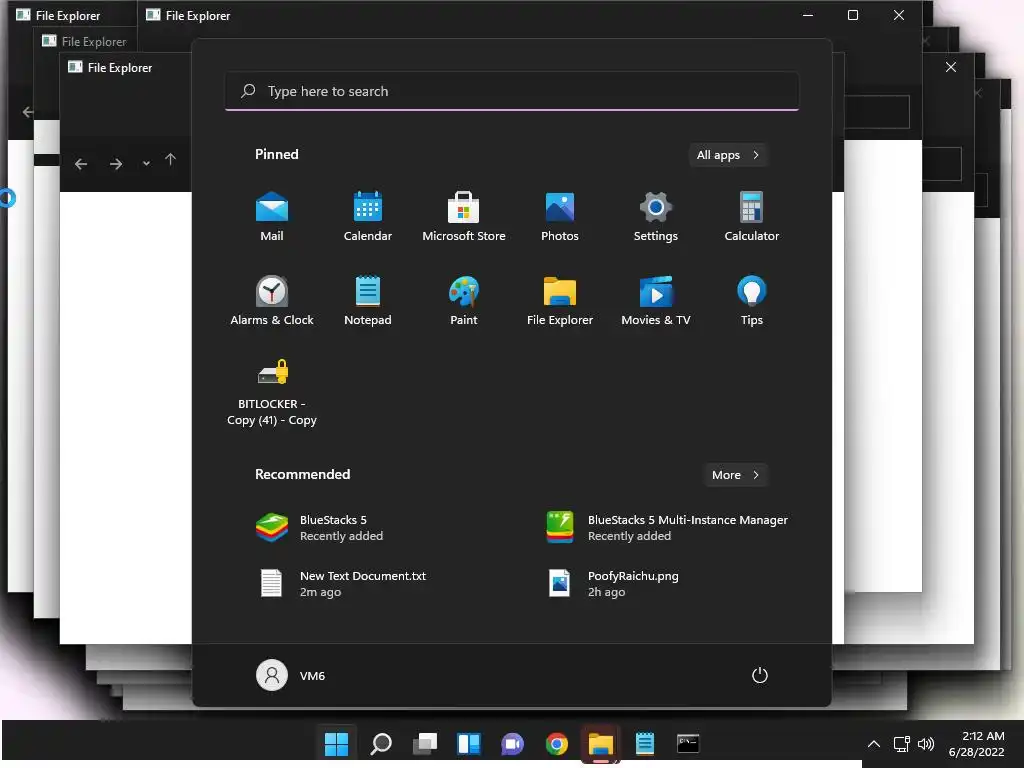This screenshot has height=768, width=1024.
Task: Go up one folder in File Explorer
Action: tap(170, 160)
